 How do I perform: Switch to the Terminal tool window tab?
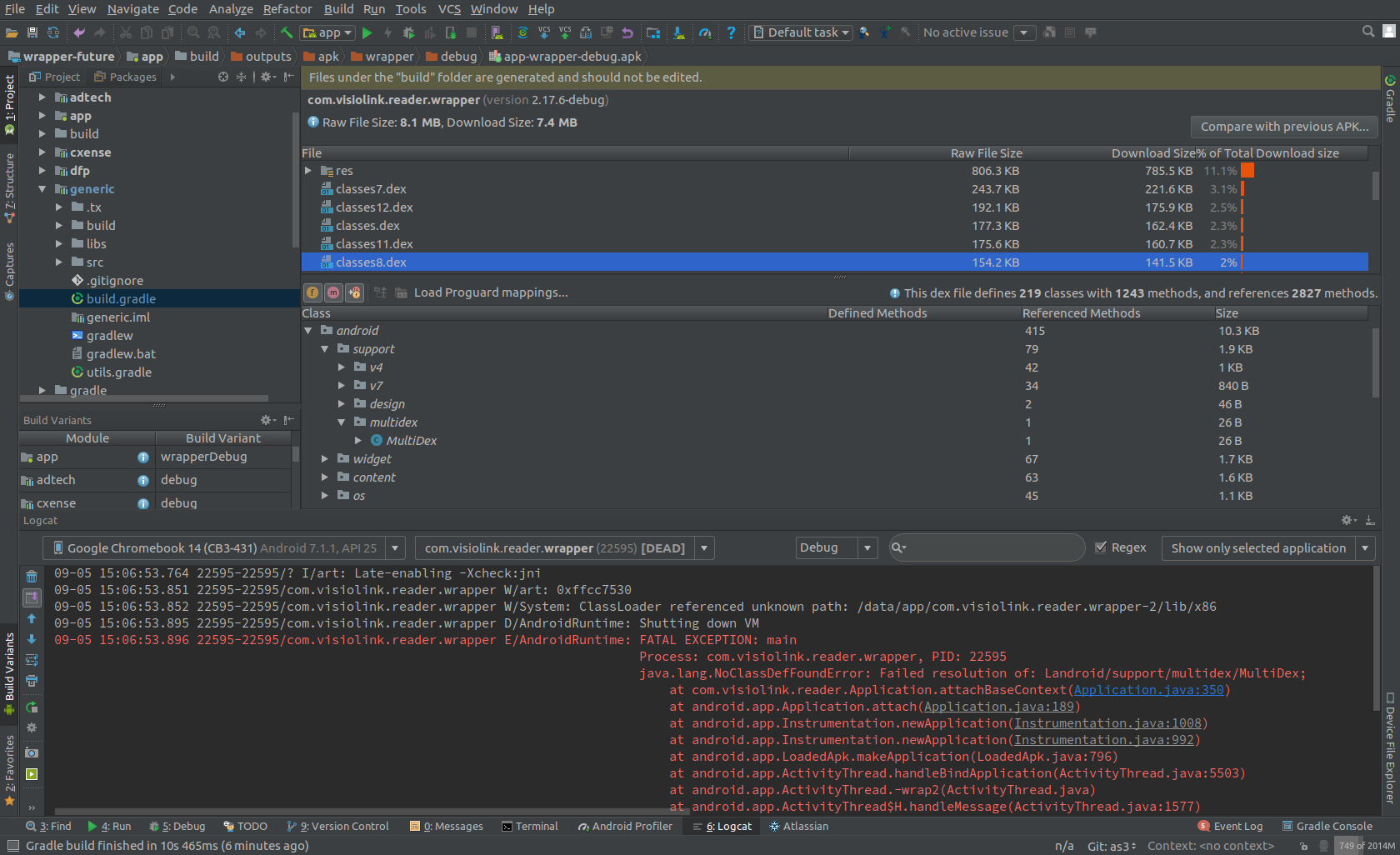click(x=529, y=827)
